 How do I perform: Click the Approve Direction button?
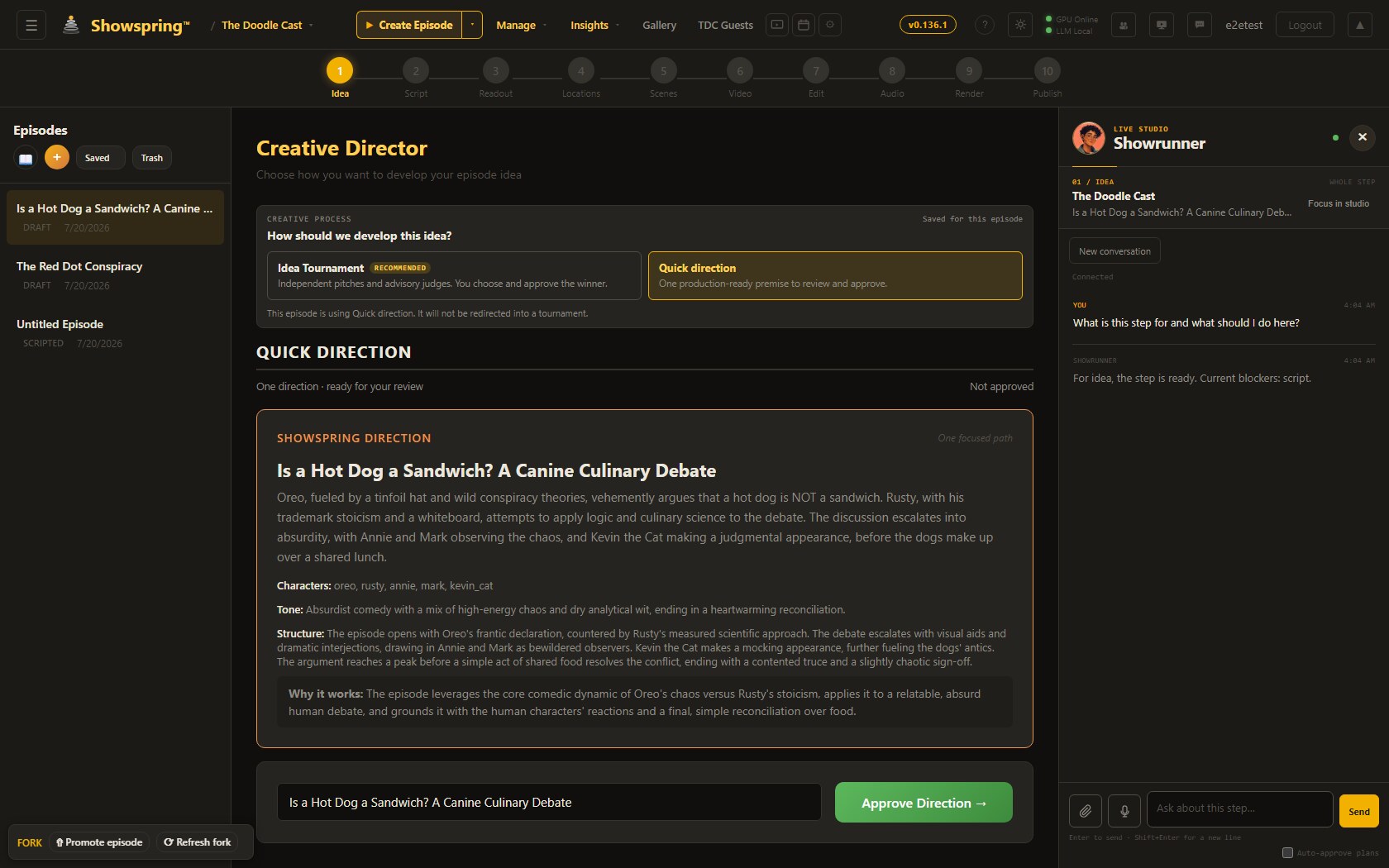(x=924, y=803)
